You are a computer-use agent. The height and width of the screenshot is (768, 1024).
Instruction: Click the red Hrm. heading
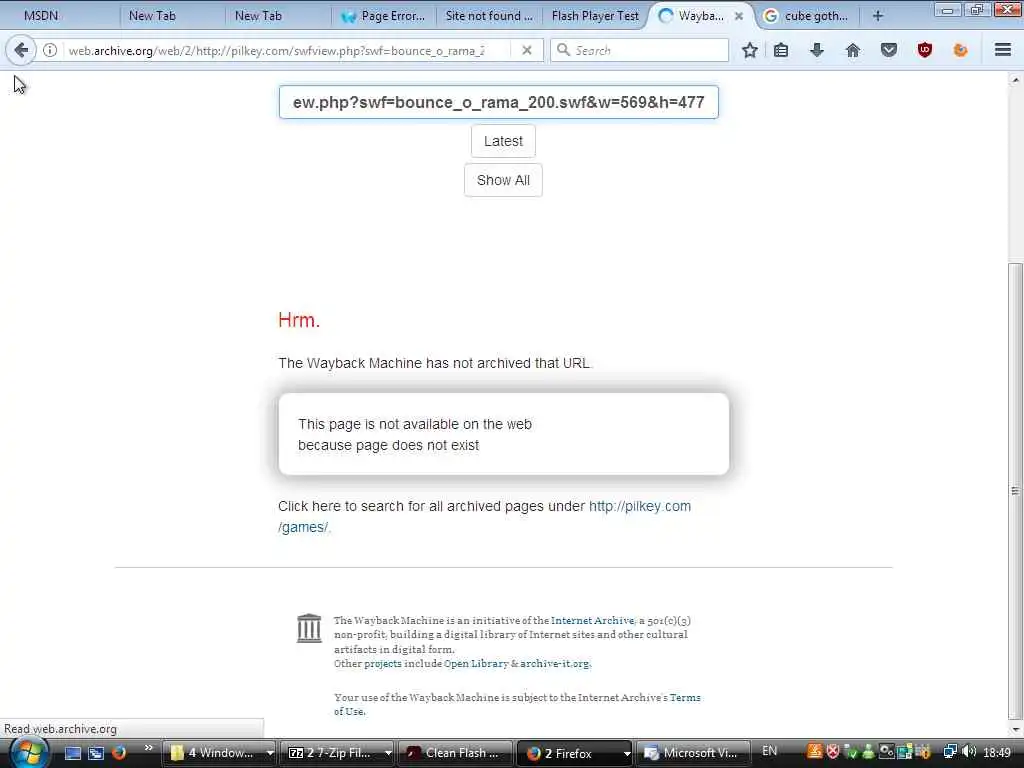click(299, 320)
